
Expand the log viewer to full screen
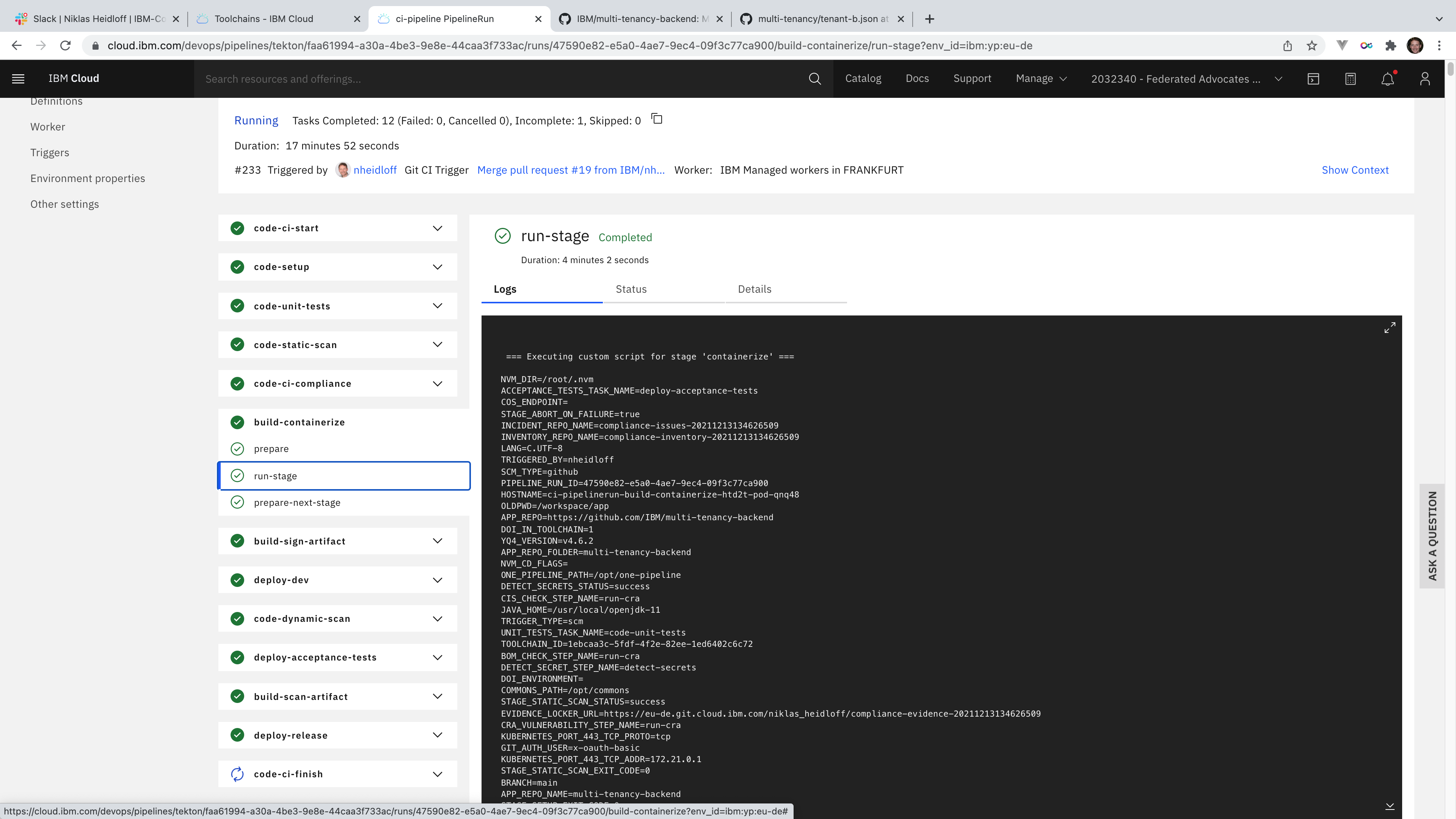[1390, 328]
